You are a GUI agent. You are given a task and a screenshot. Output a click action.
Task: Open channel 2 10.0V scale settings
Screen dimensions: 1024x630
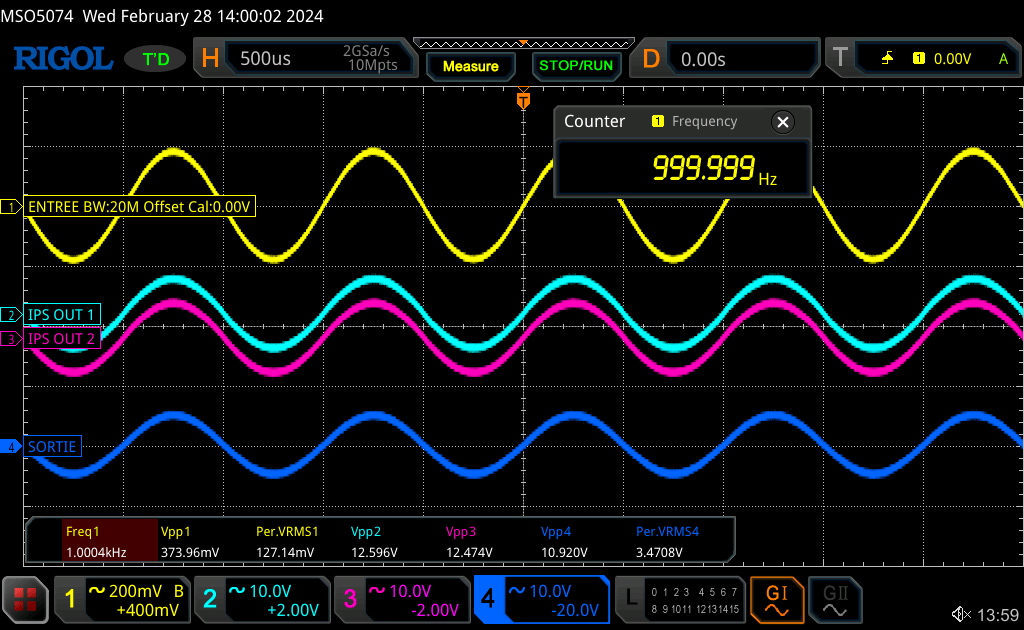pos(270,591)
